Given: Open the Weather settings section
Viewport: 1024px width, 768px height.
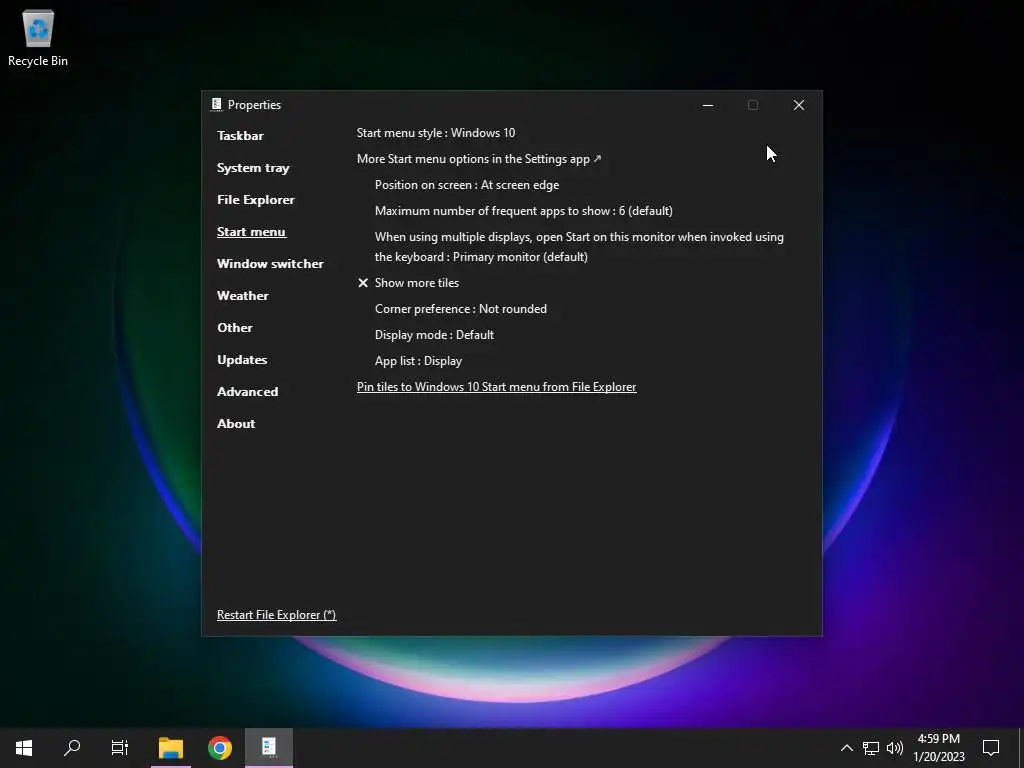Looking at the screenshot, I should pyautogui.click(x=242, y=296).
